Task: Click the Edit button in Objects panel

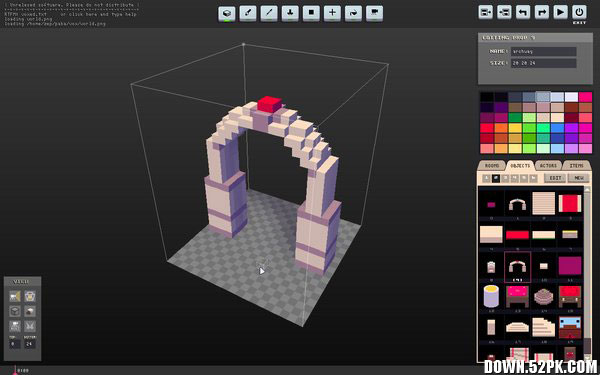Action: tap(555, 178)
